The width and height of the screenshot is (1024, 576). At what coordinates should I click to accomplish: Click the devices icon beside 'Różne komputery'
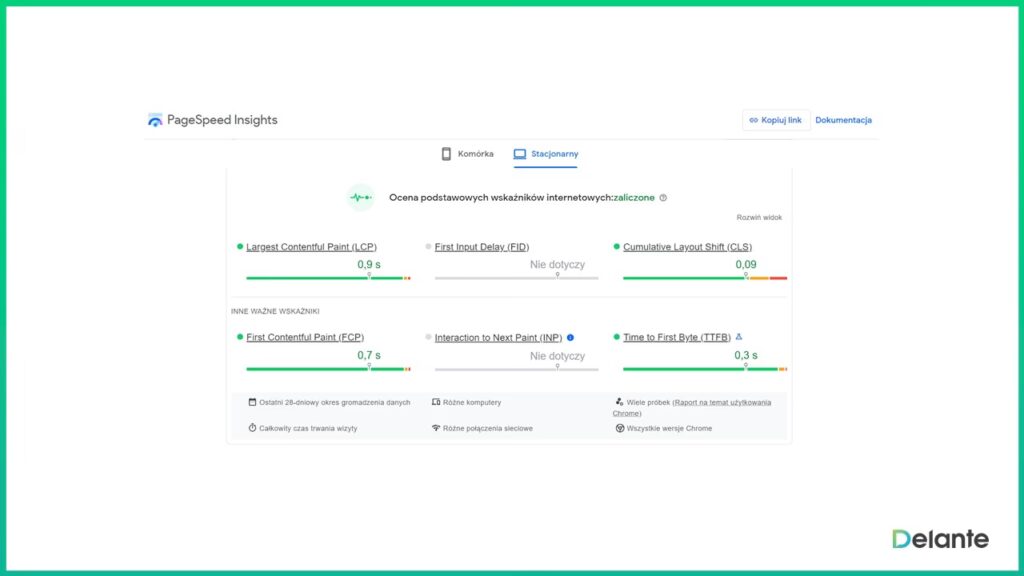pyautogui.click(x=436, y=402)
